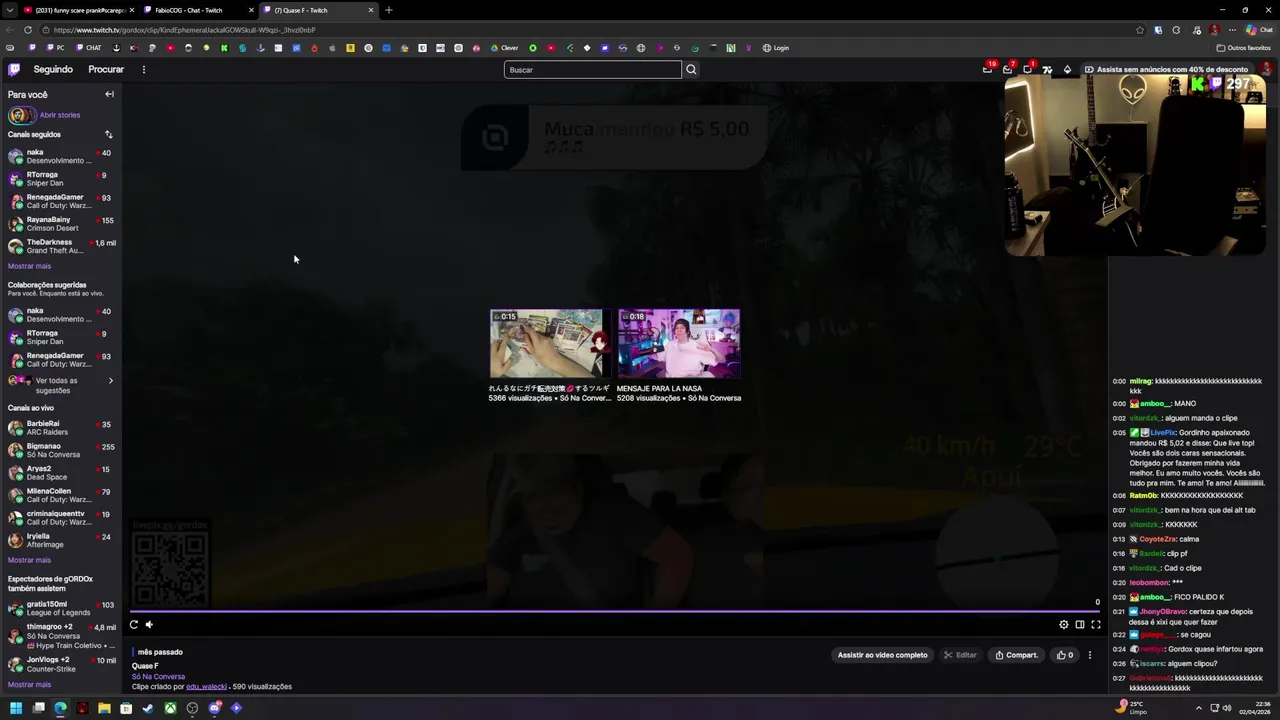Expand 'Ver todas as sugestões'
The height and width of the screenshot is (720, 1280).
click(x=61, y=385)
